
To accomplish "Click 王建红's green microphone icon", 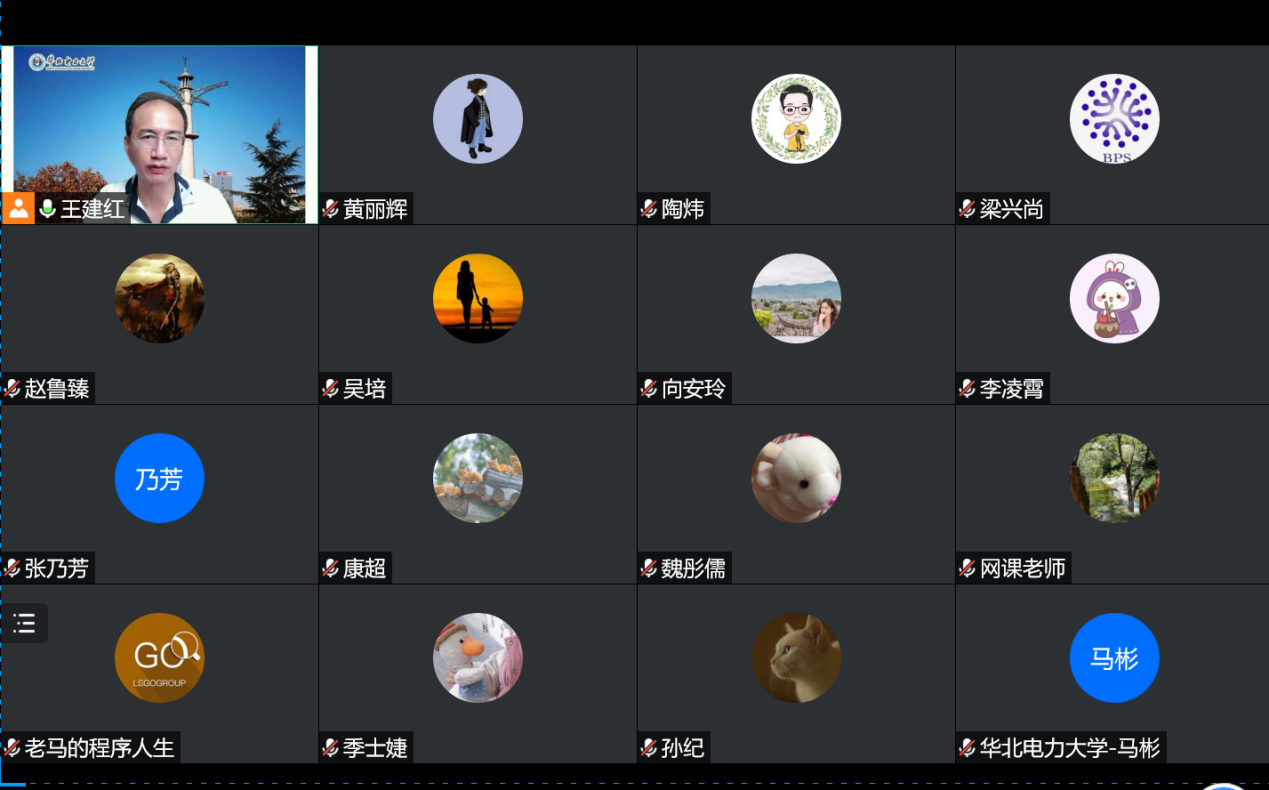I will (47, 209).
